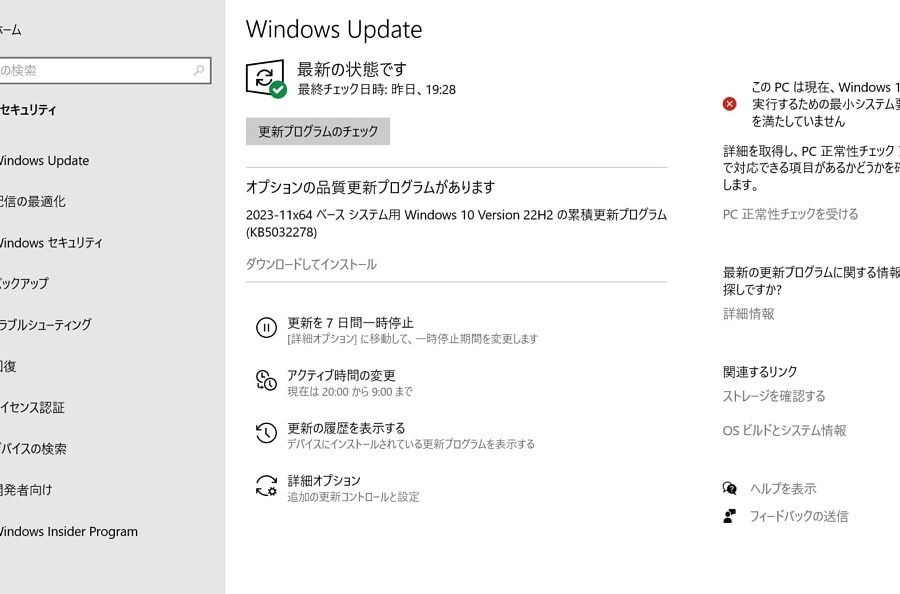
Task: Open Windows Insider Program in sidebar
Action: 68,532
